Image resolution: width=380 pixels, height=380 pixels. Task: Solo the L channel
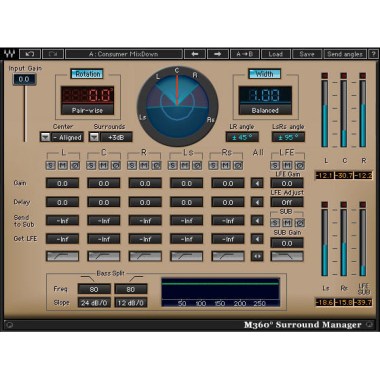[51, 165]
